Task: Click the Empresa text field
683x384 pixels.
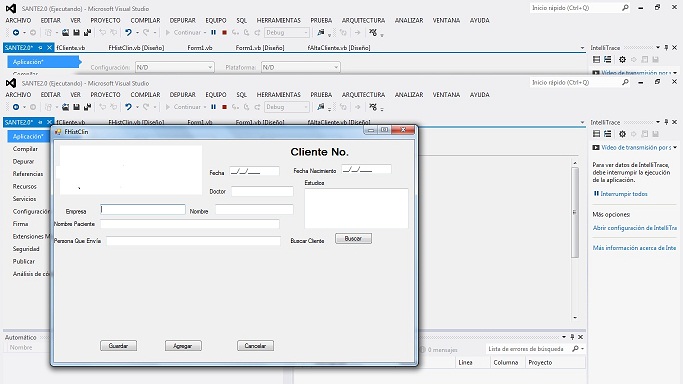Action: pos(143,209)
